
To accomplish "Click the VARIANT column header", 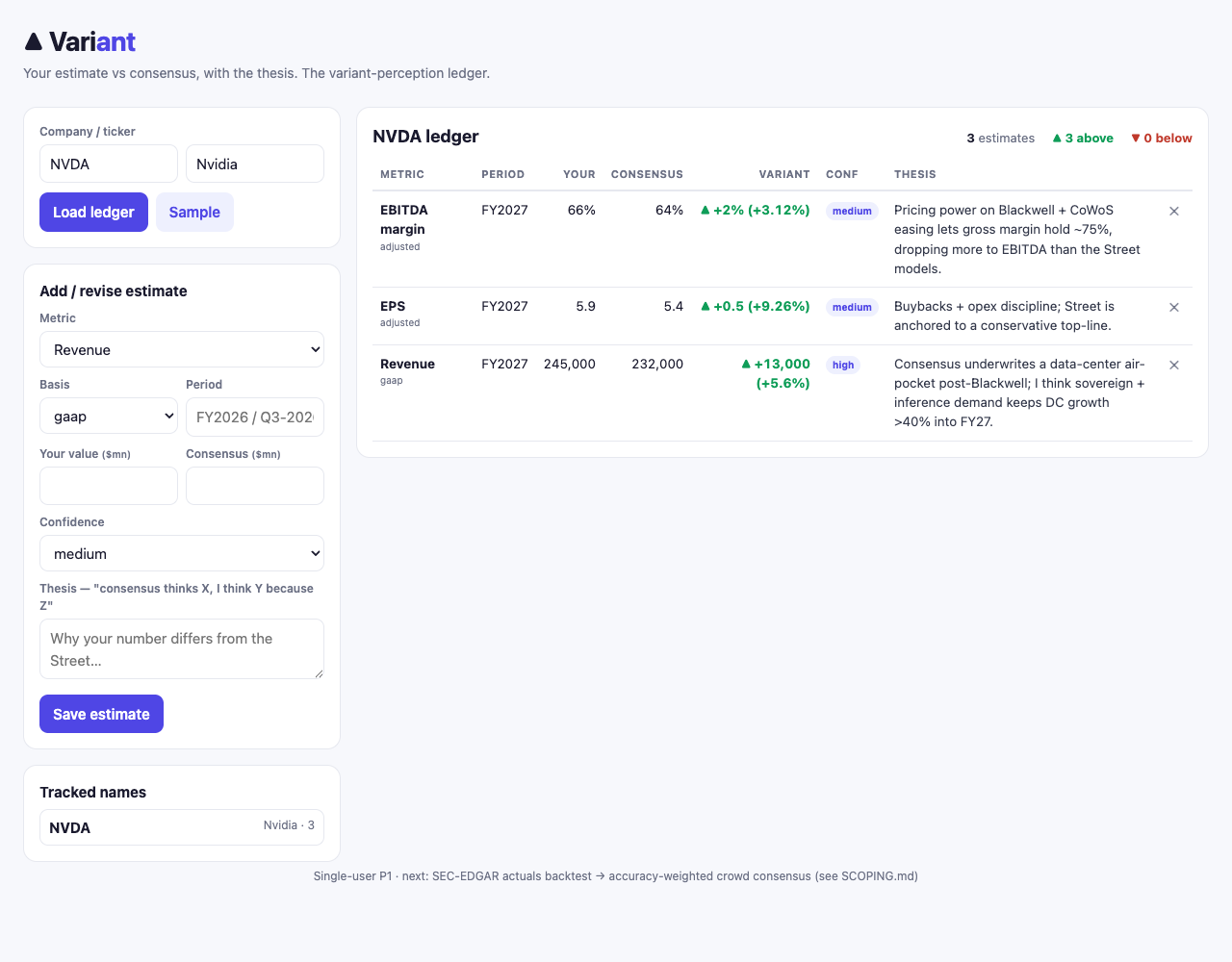I will click(x=784, y=174).
